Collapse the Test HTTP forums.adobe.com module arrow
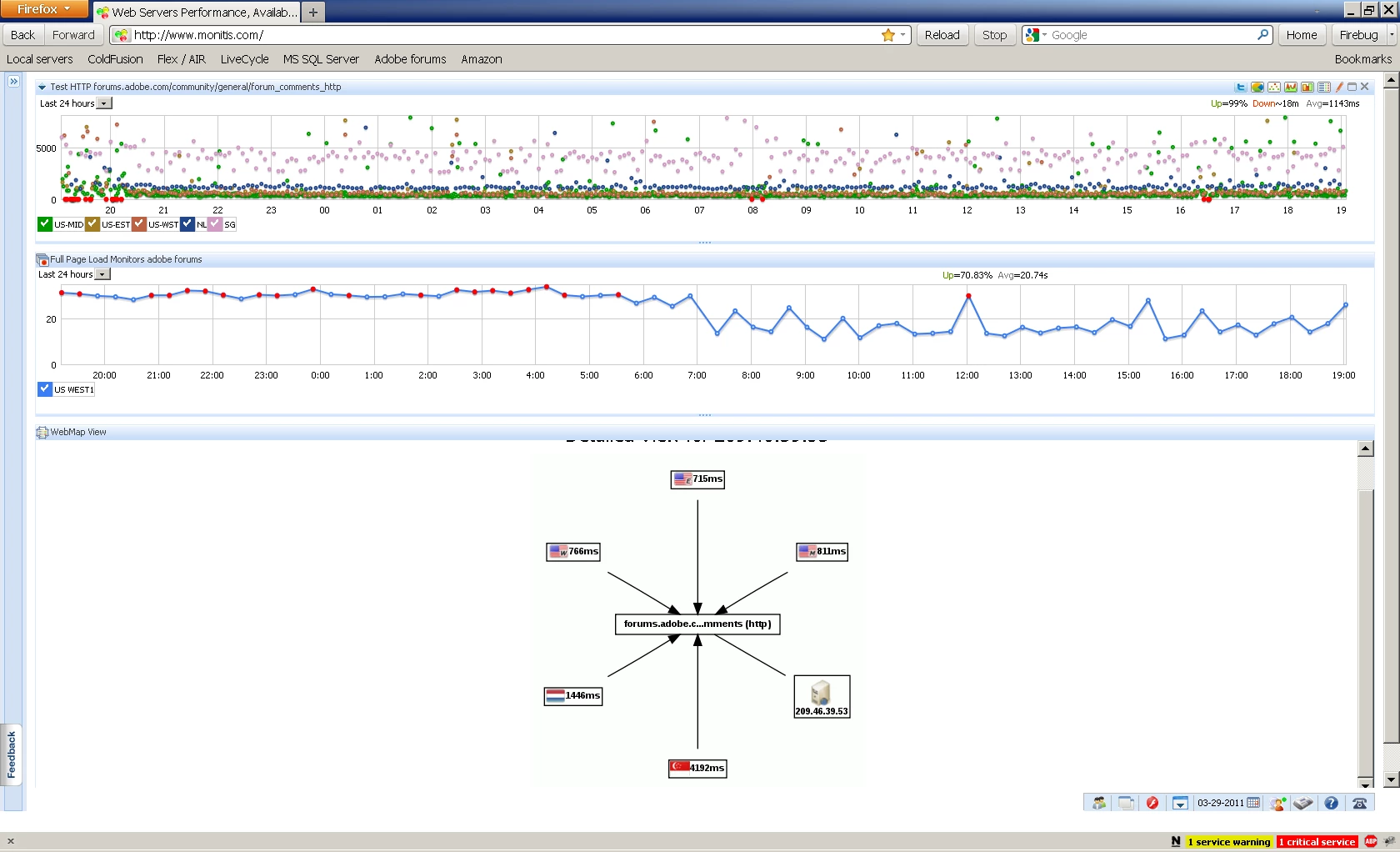 click(42, 87)
